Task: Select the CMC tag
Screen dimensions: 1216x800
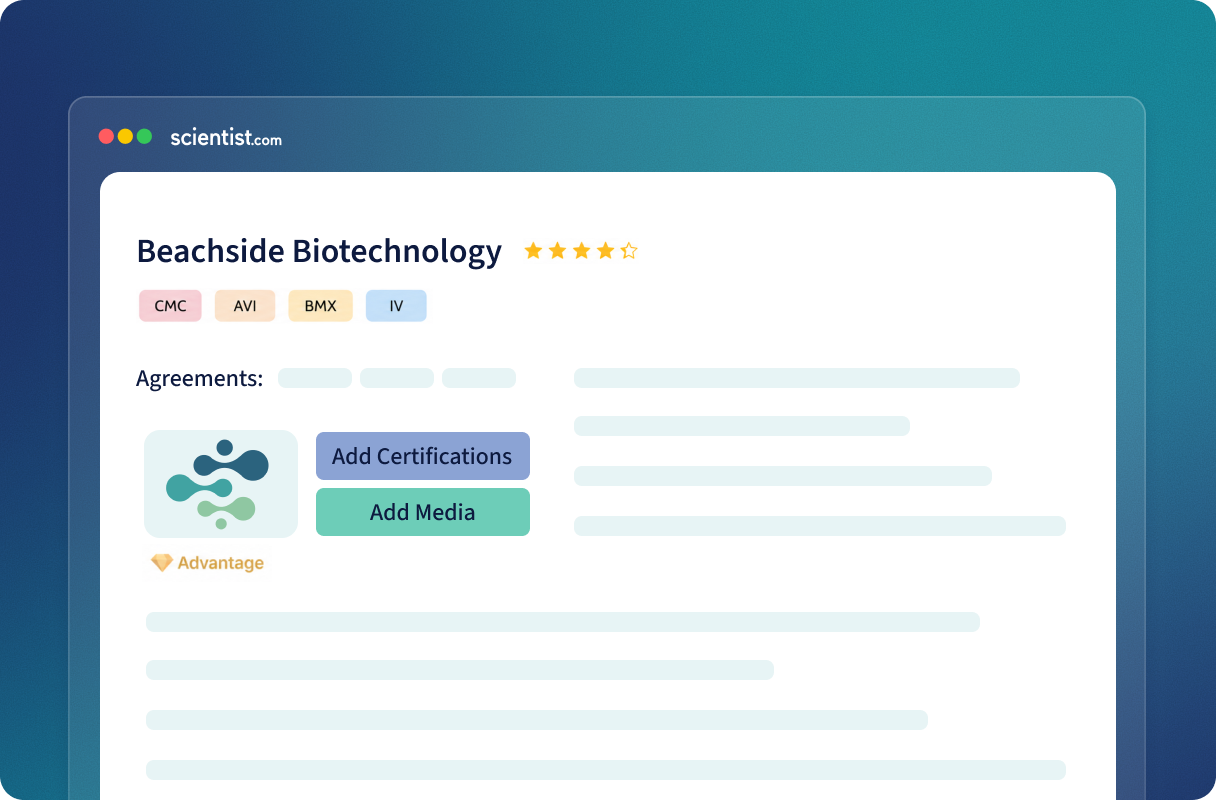Action: 170,306
